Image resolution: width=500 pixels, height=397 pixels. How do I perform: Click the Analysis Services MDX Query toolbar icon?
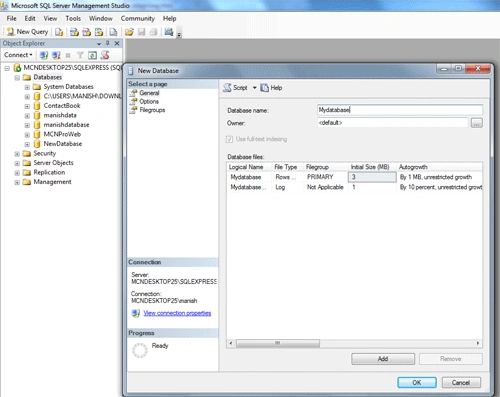[74, 32]
